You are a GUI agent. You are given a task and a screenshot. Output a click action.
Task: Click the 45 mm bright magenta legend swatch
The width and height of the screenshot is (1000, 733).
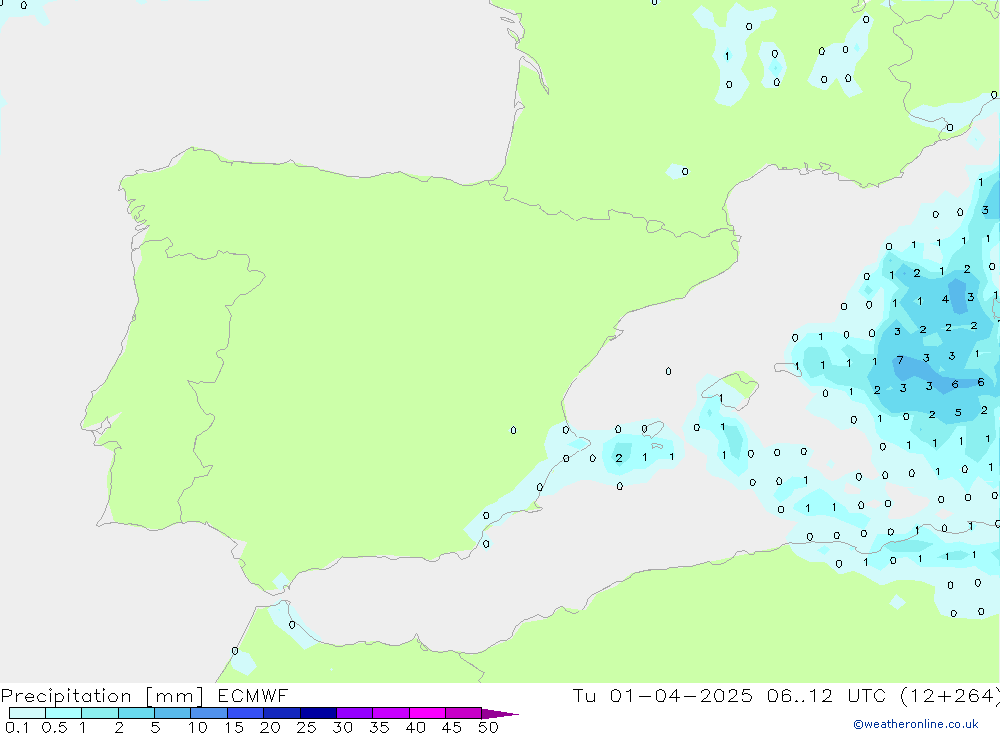[x=463, y=713]
